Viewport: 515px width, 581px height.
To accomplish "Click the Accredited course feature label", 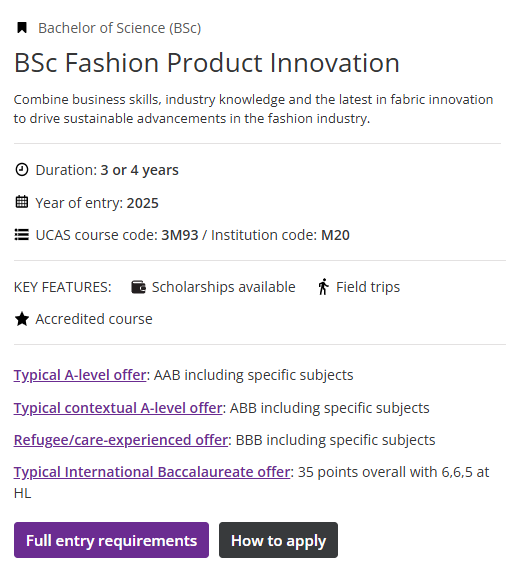I will pyautogui.click(x=94, y=319).
